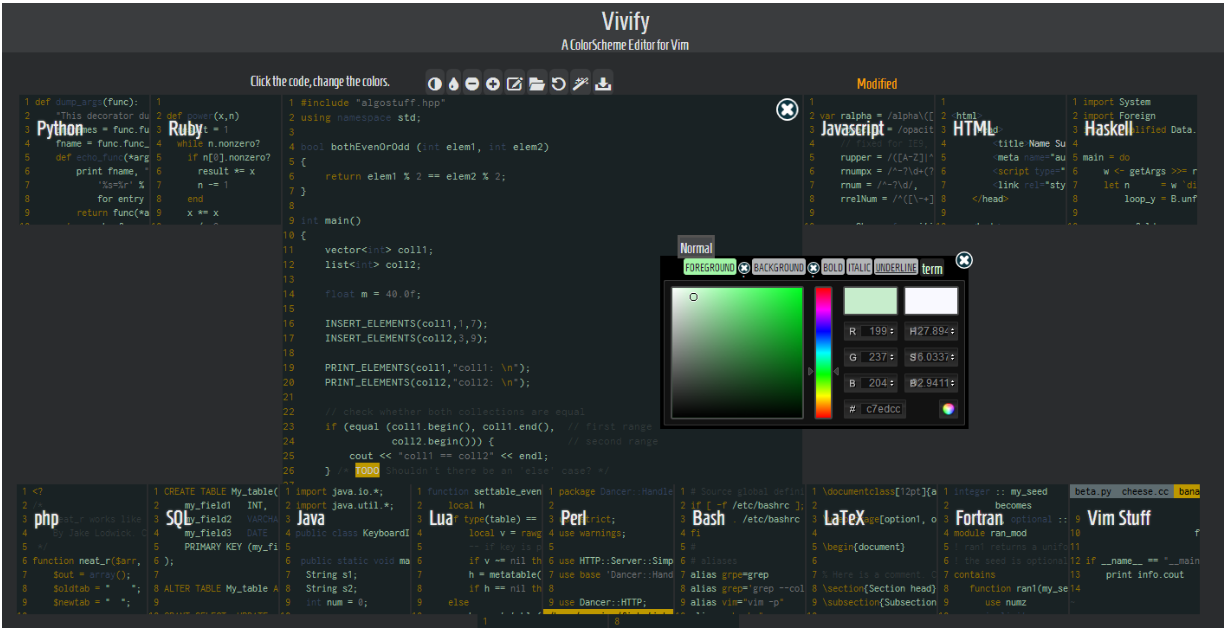This screenshot has height=631, width=1225.
Task: Click the term mode button
Action: (x=932, y=269)
